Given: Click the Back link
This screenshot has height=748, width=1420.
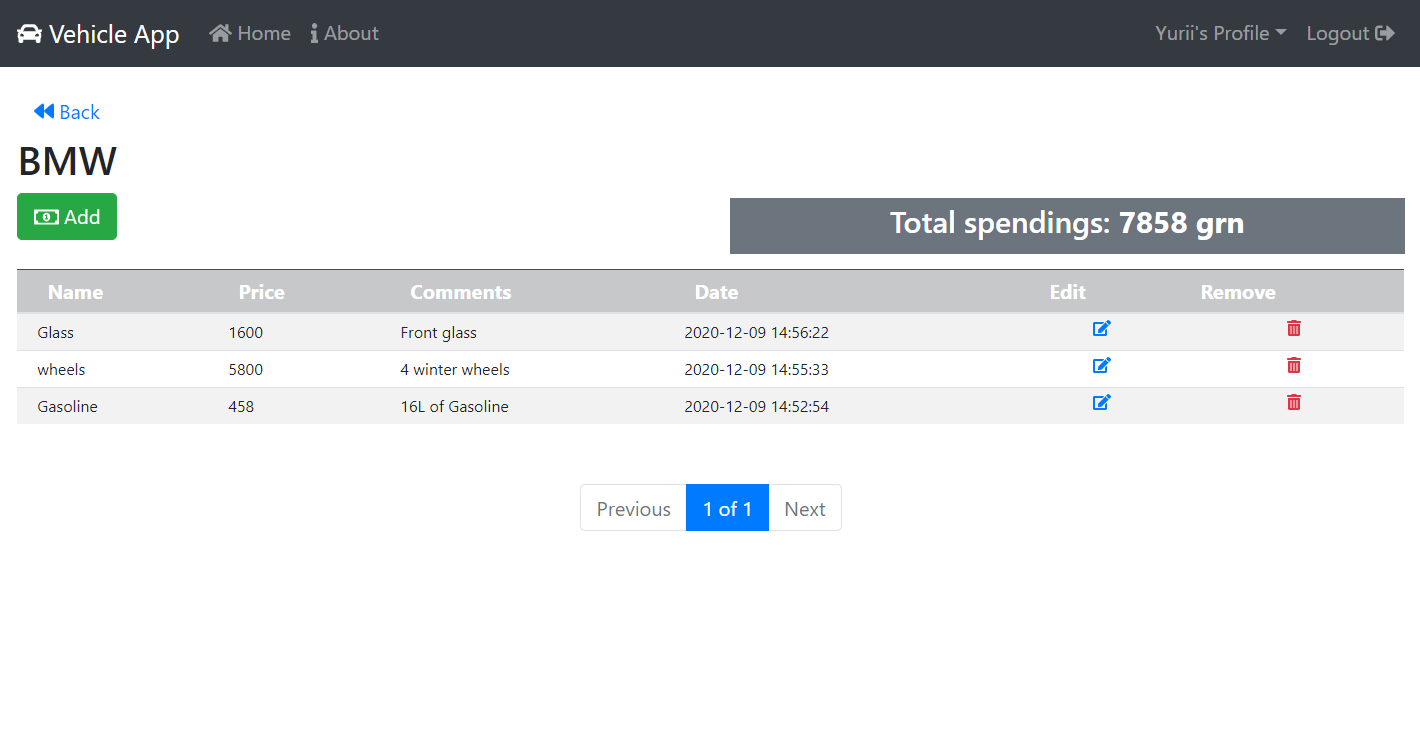Looking at the screenshot, I should (67, 112).
